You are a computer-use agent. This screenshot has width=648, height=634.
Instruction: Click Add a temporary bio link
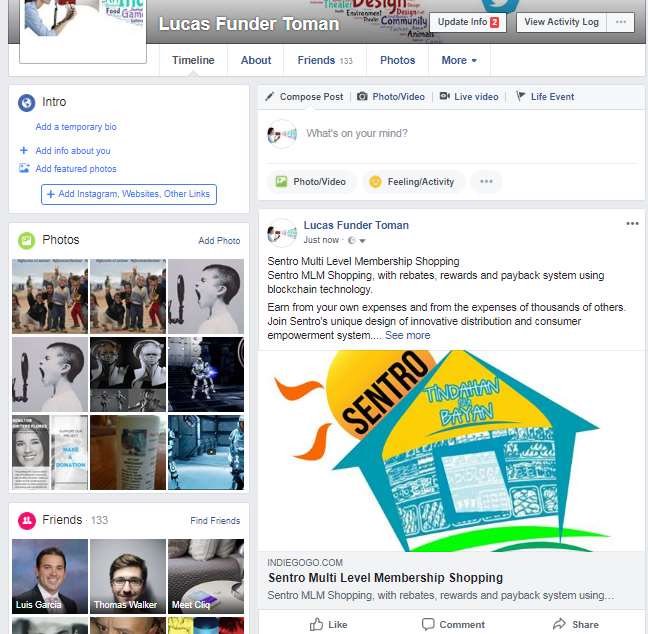[76, 127]
